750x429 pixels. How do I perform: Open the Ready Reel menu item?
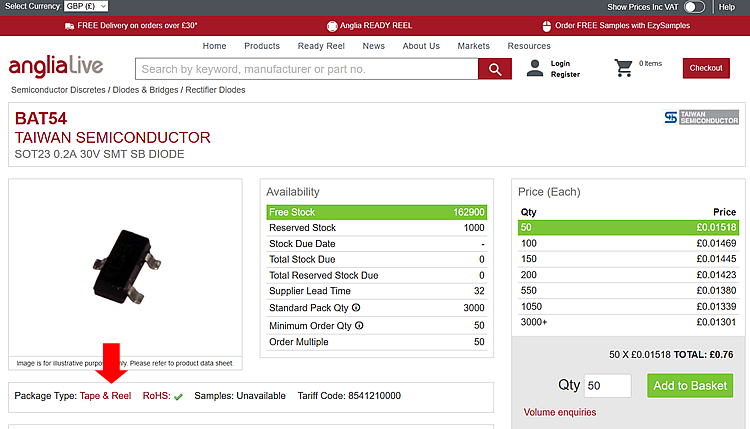321,46
